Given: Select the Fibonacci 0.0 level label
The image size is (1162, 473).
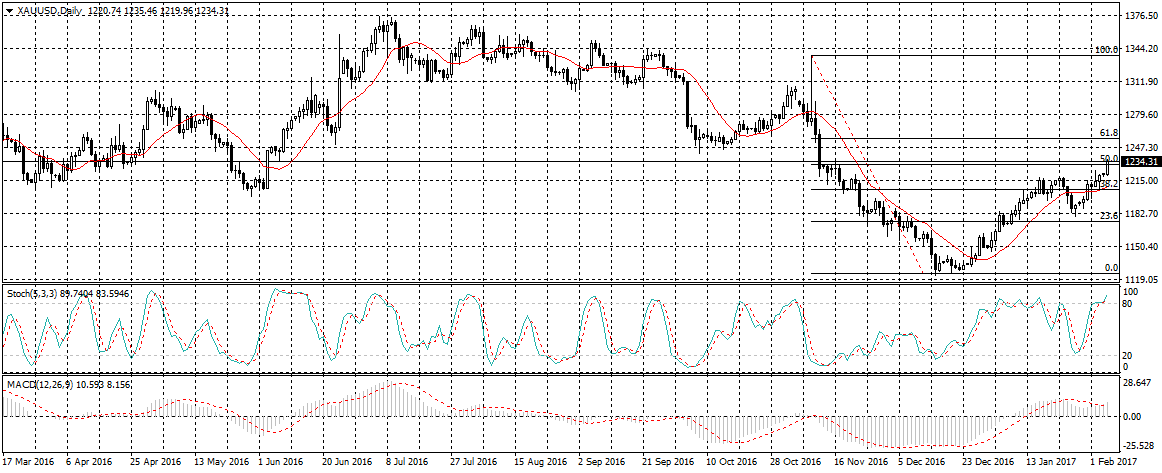Looking at the screenshot, I should 1110,268.
